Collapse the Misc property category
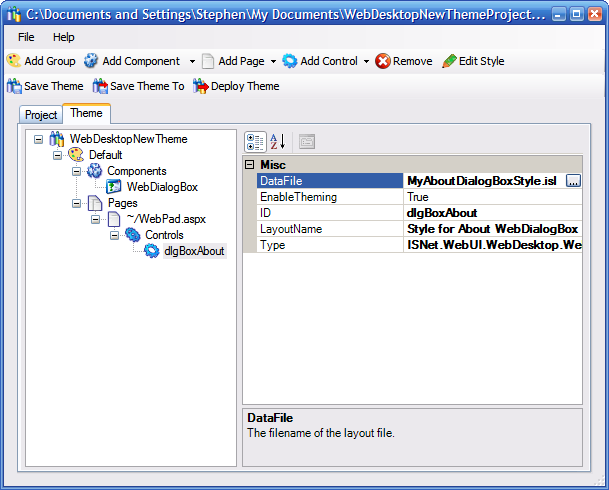Screen dimensions: 609x490 tap(250, 165)
